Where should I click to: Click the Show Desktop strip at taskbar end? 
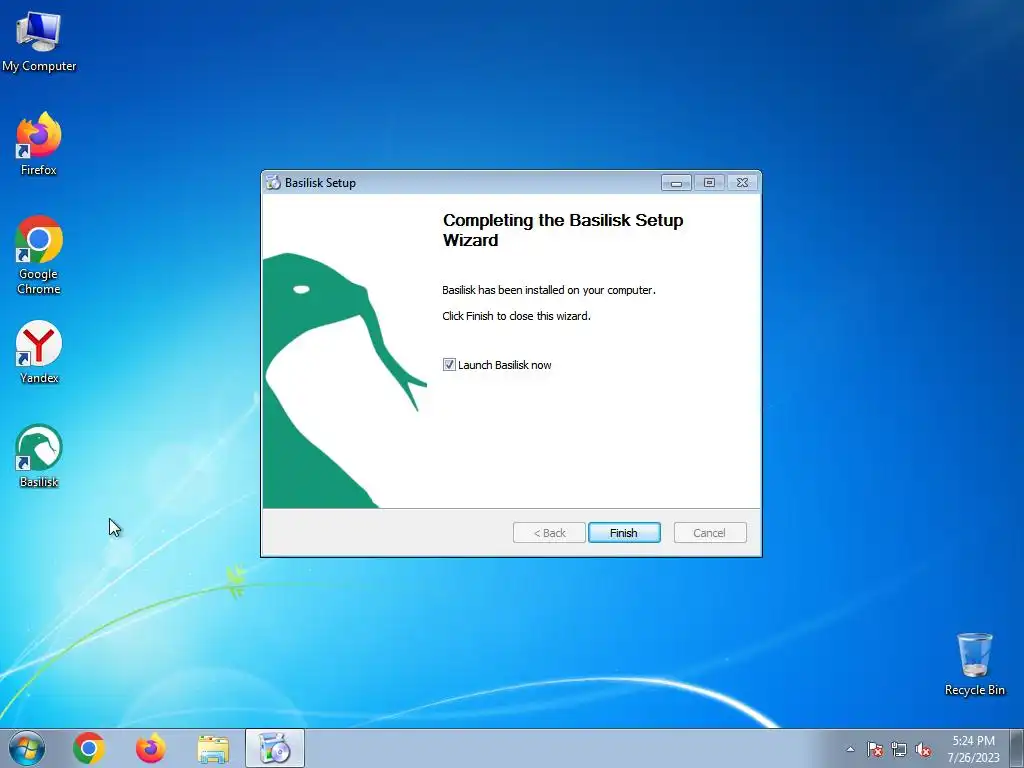click(x=1017, y=748)
